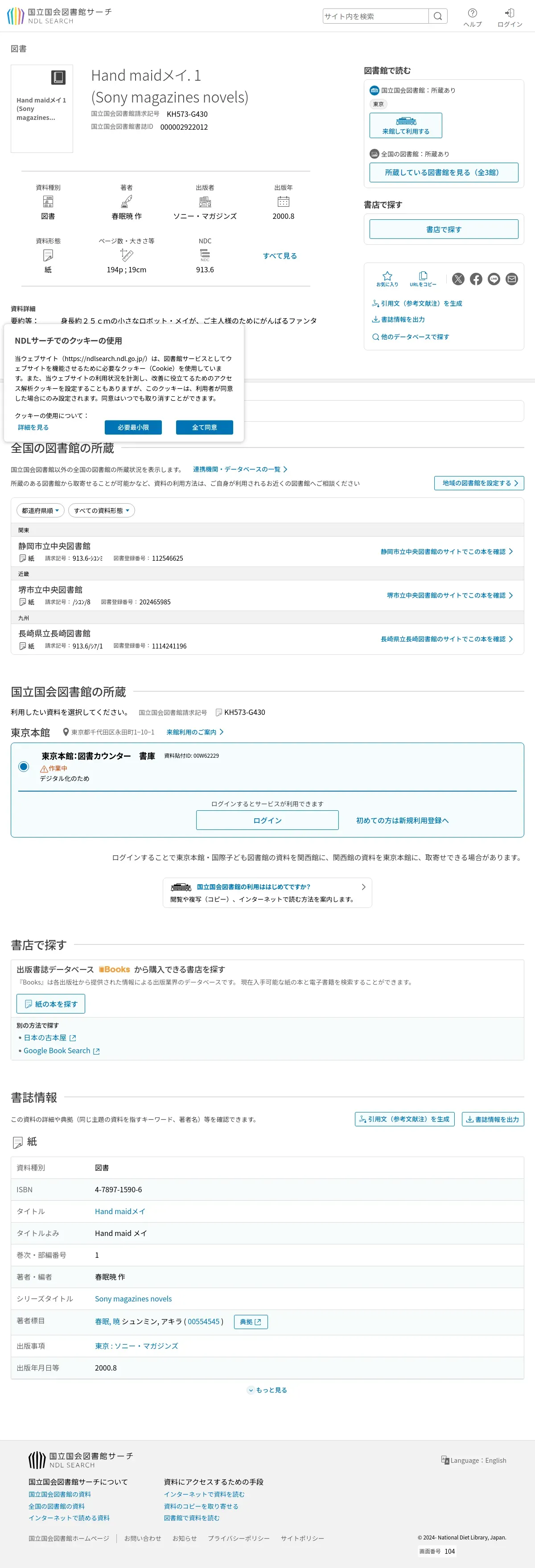The height and width of the screenshot is (1568, 535).
Task: Open 堺市立中央図書館のサイトでこの本を確認 link
Action: 450,595
